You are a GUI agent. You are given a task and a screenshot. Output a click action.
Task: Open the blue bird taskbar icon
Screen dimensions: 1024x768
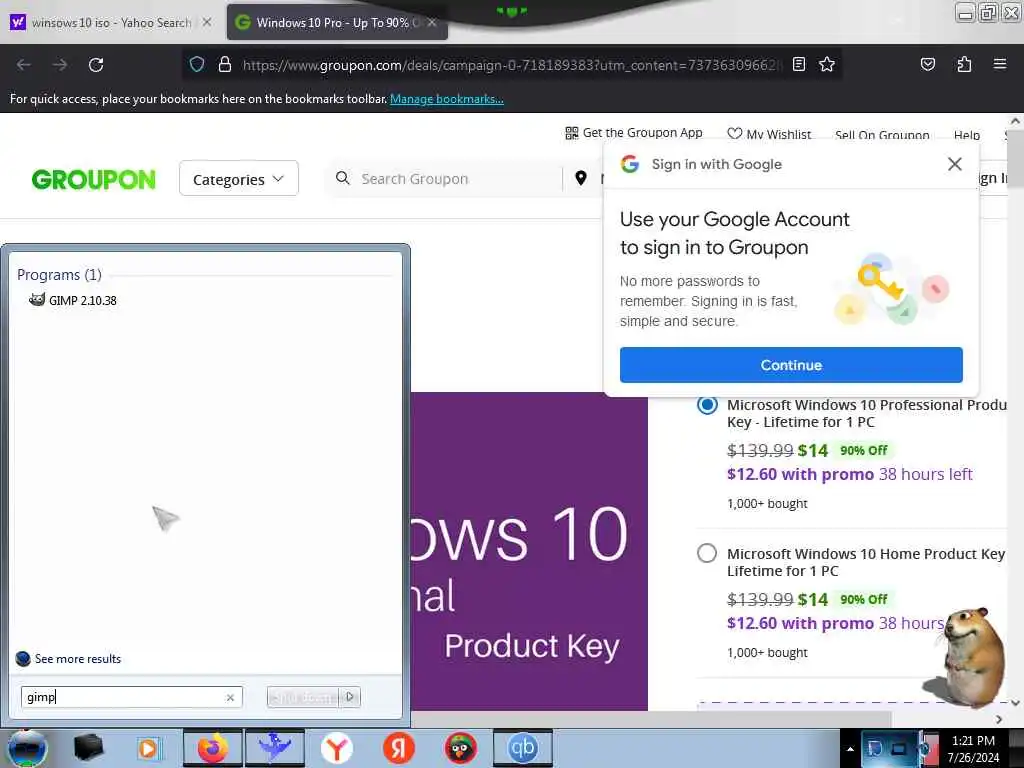[x=274, y=748]
